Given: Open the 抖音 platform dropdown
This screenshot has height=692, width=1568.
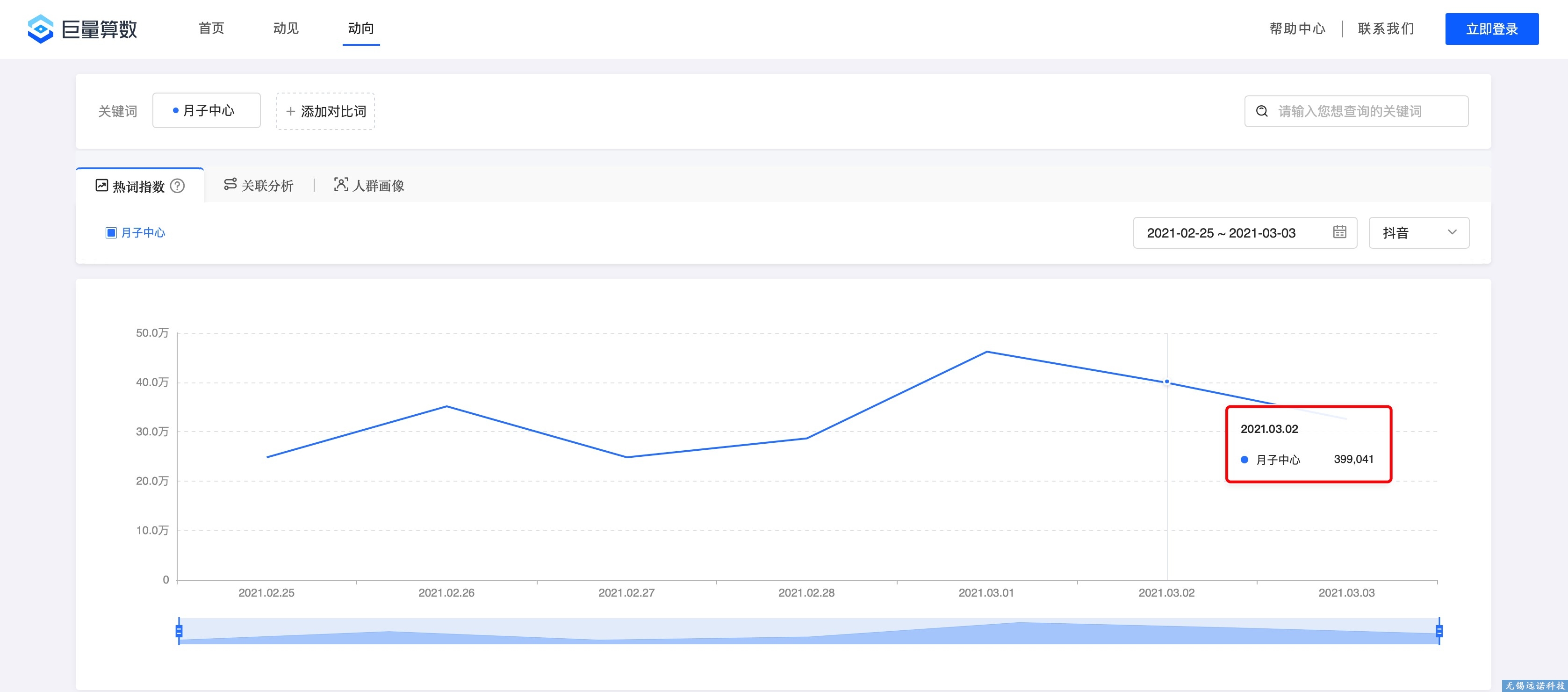Looking at the screenshot, I should click(1419, 232).
